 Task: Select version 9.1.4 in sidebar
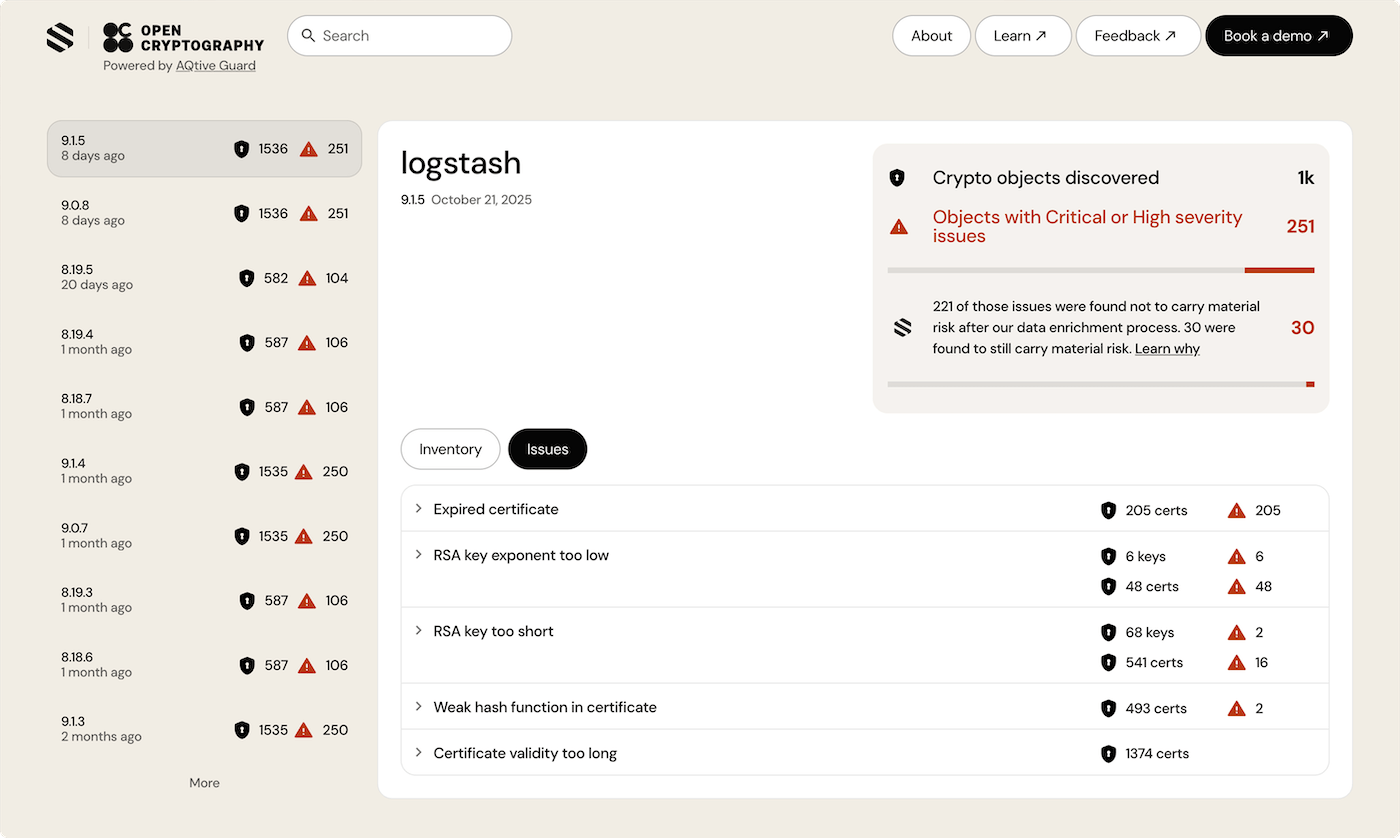(205, 471)
